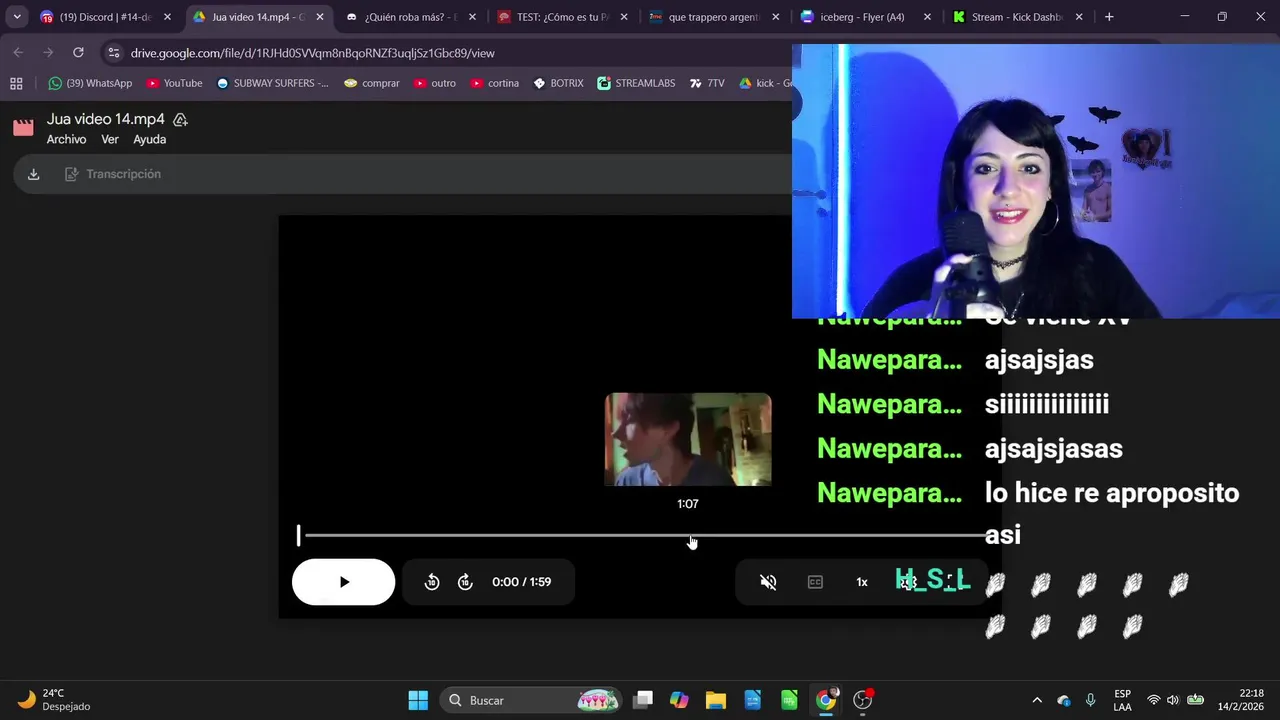
Task: Click the red video file icon in Drive
Action: (x=23, y=128)
